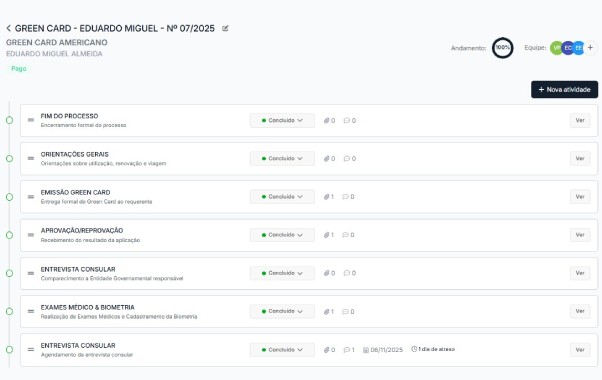602x380 pixels.
Task: Click the EMISSÃO GREEN CARD activity title
Action: pyautogui.click(x=76, y=192)
